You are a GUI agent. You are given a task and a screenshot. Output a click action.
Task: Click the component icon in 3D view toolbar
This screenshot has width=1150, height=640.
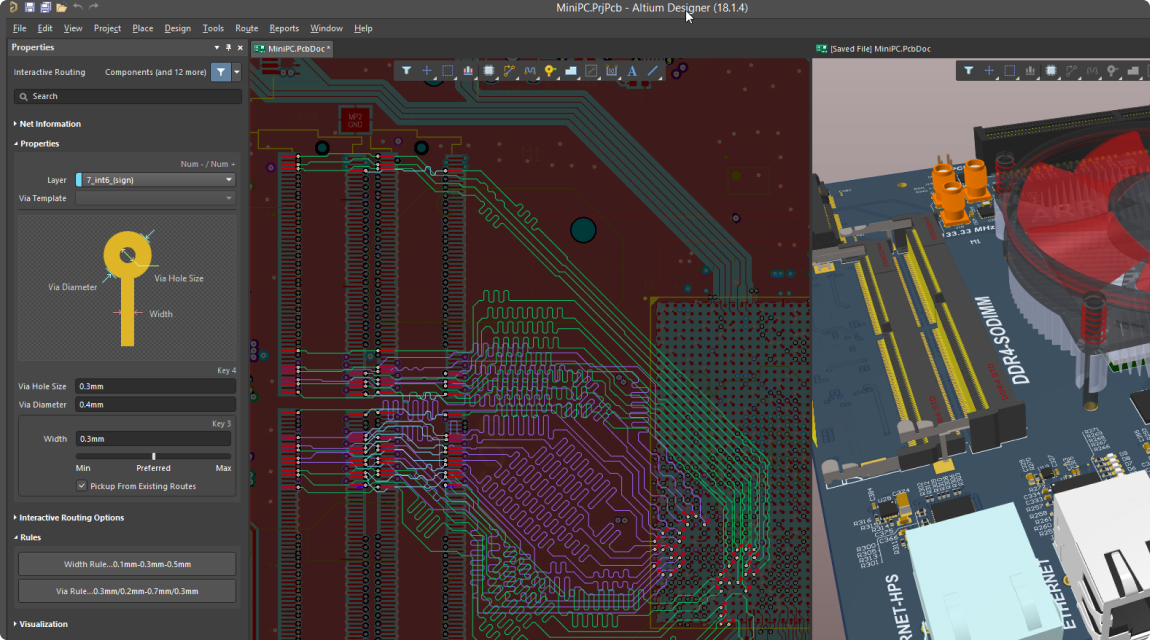pyautogui.click(x=1051, y=70)
